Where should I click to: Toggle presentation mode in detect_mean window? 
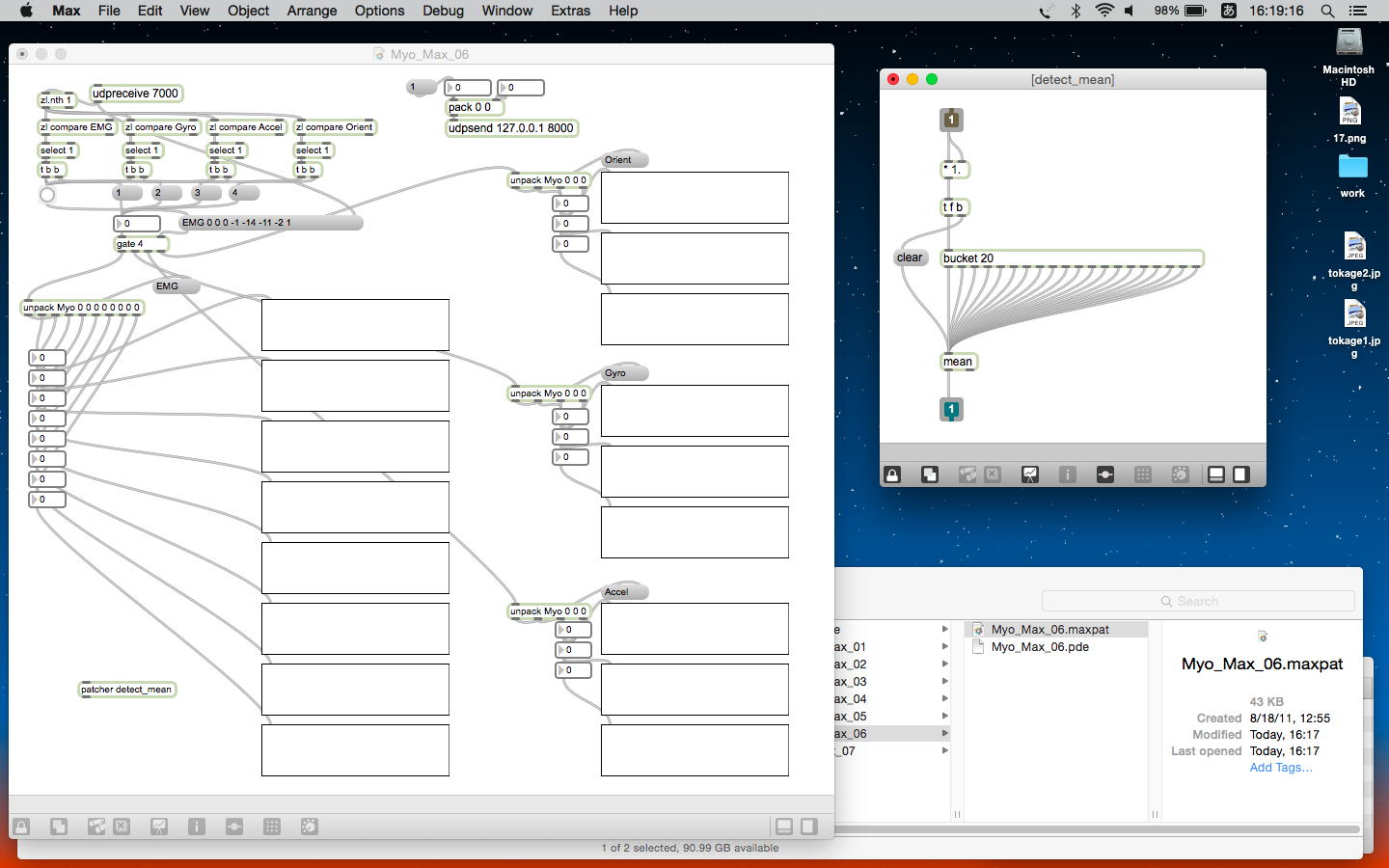(x=1030, y=475)
